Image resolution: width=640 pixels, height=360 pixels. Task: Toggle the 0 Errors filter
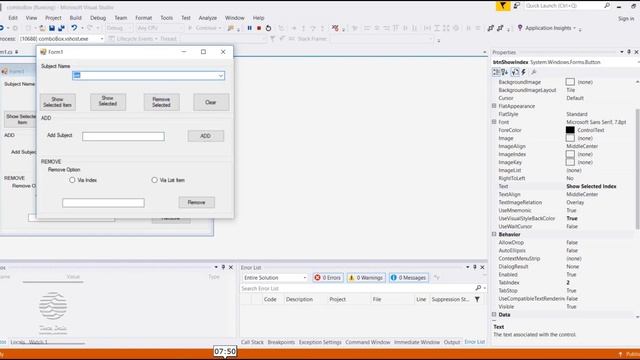pos(328,278)
